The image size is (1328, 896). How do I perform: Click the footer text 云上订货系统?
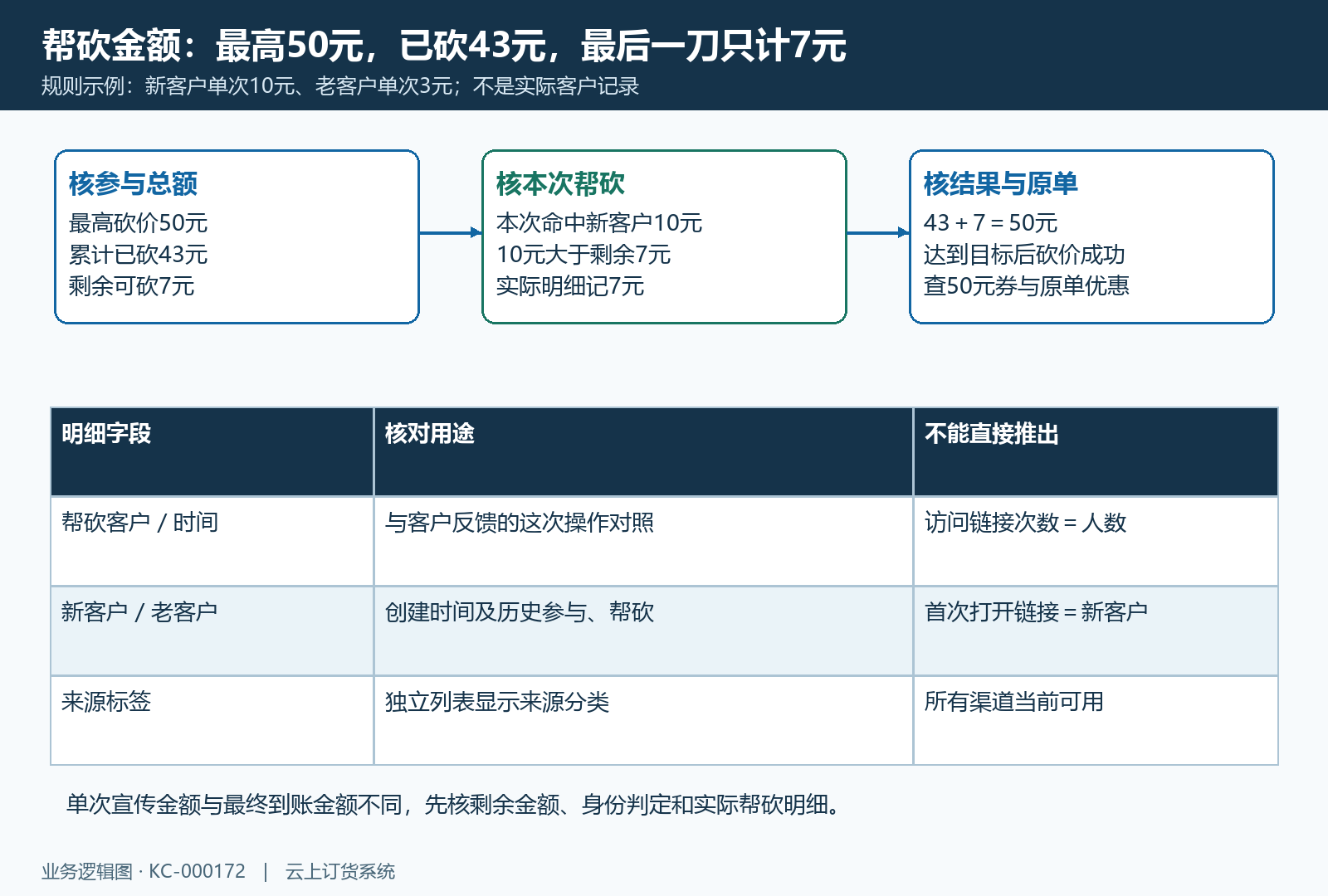pyautogui.click(x=340, y=871)
